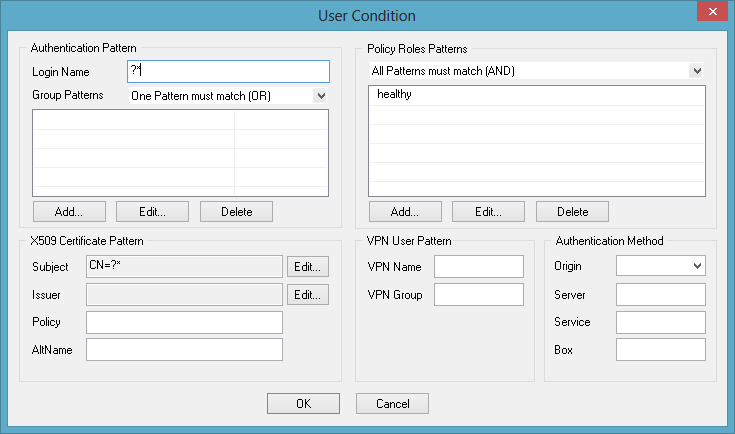735x434 pixels.
Task: Focus the AltName text field
Action: point(184,350)
